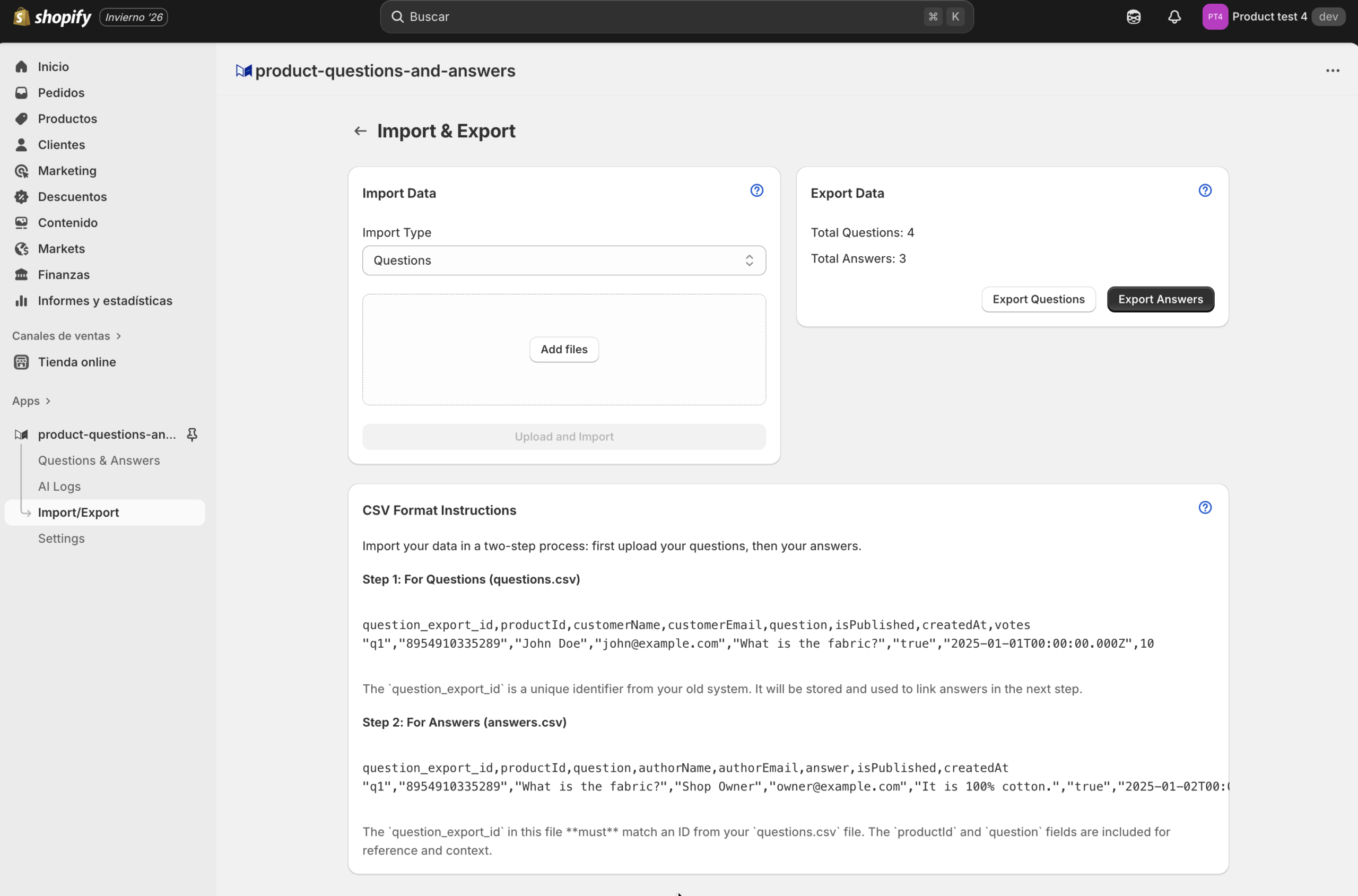
Task: Open the notifications bell
Action: click(1174, 17)
